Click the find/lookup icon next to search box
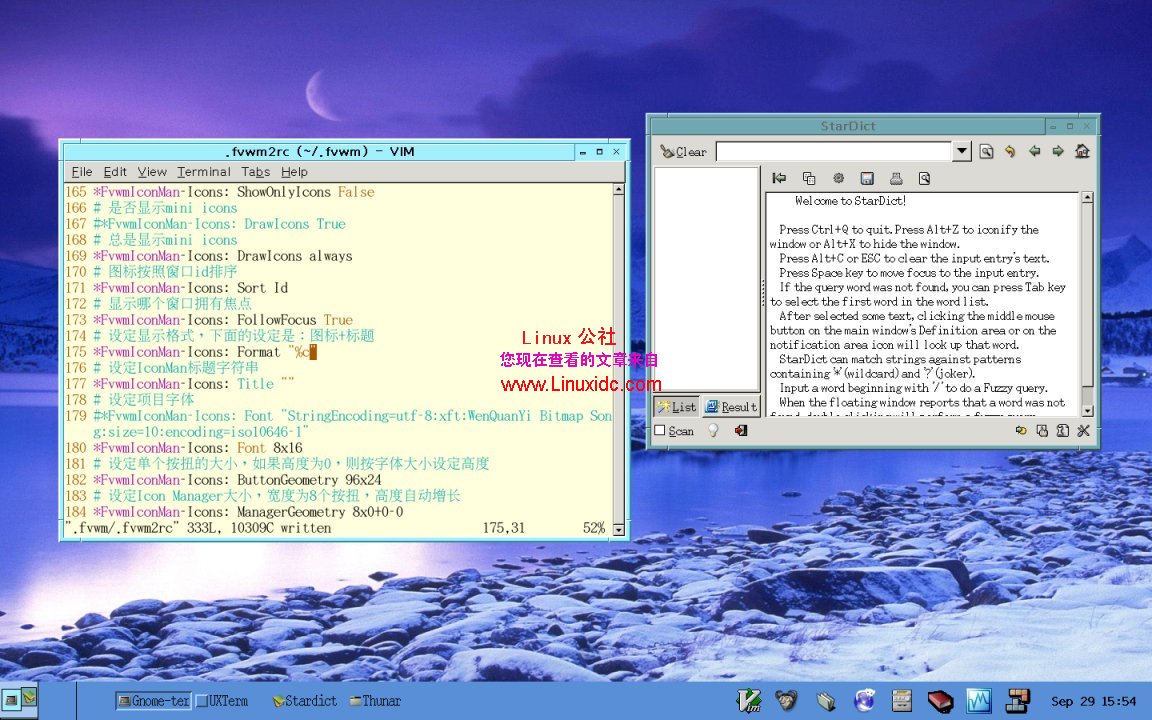The image size is (1152, 720). click(x=986, y=152)
